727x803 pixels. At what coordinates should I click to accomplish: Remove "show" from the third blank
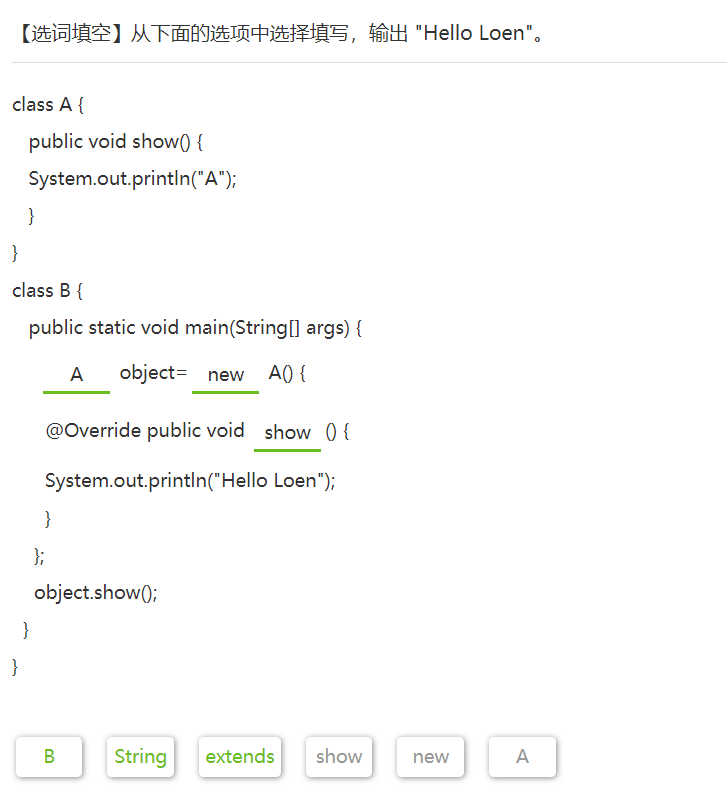click(288, 433)
